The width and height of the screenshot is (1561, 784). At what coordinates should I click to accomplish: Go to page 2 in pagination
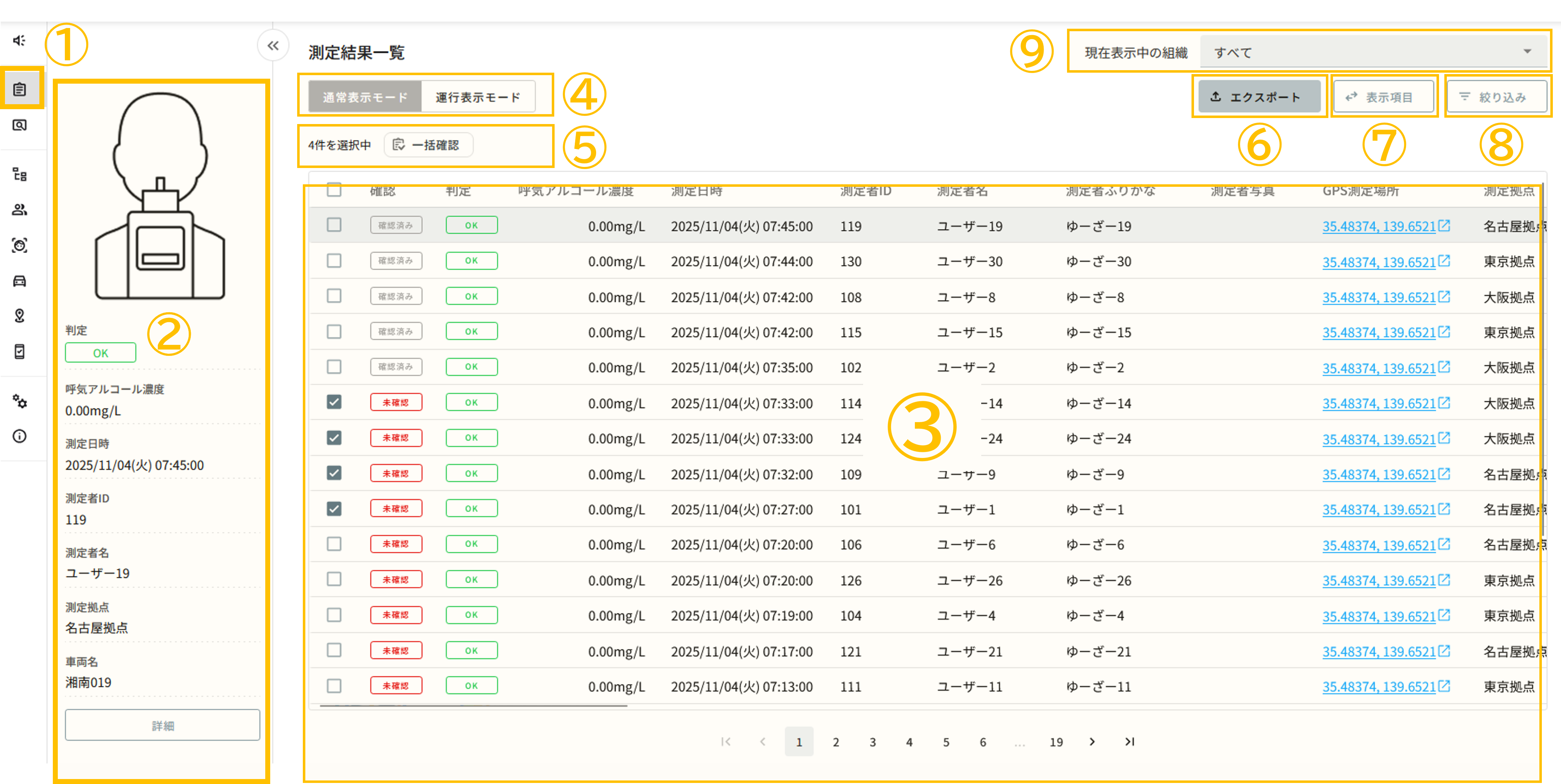click(836, 741)
